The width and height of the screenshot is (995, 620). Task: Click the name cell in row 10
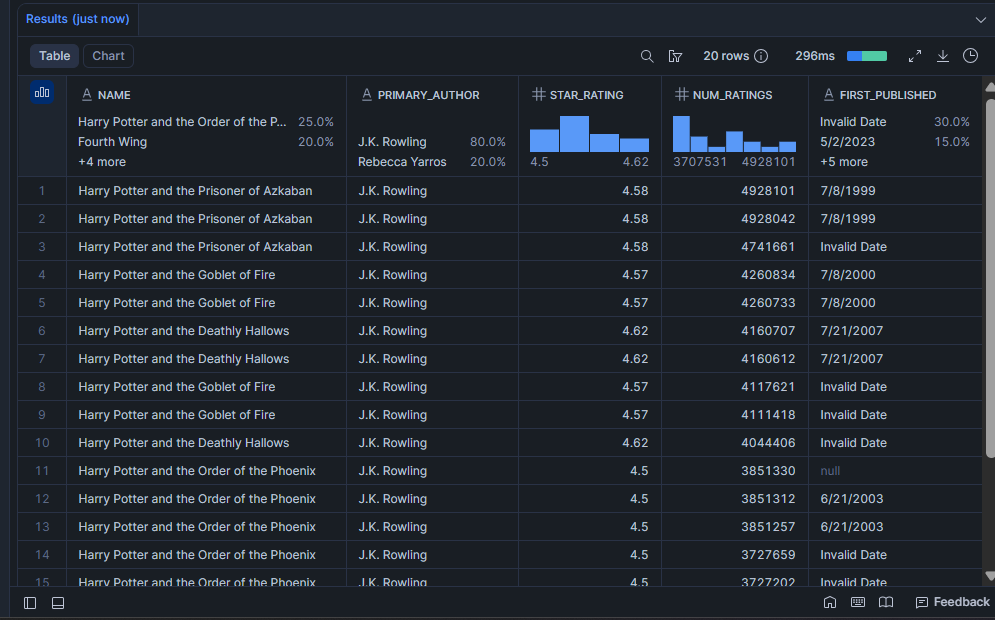pos(206,443)
